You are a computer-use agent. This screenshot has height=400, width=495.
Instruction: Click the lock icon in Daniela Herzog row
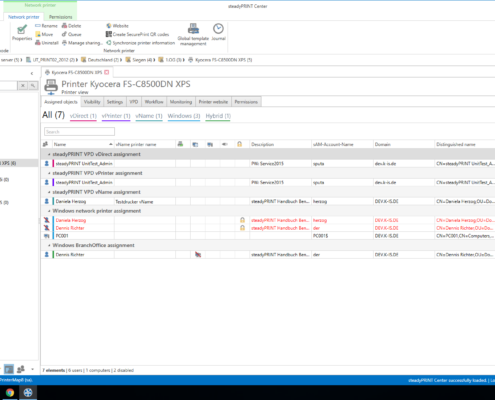point(242,220)
